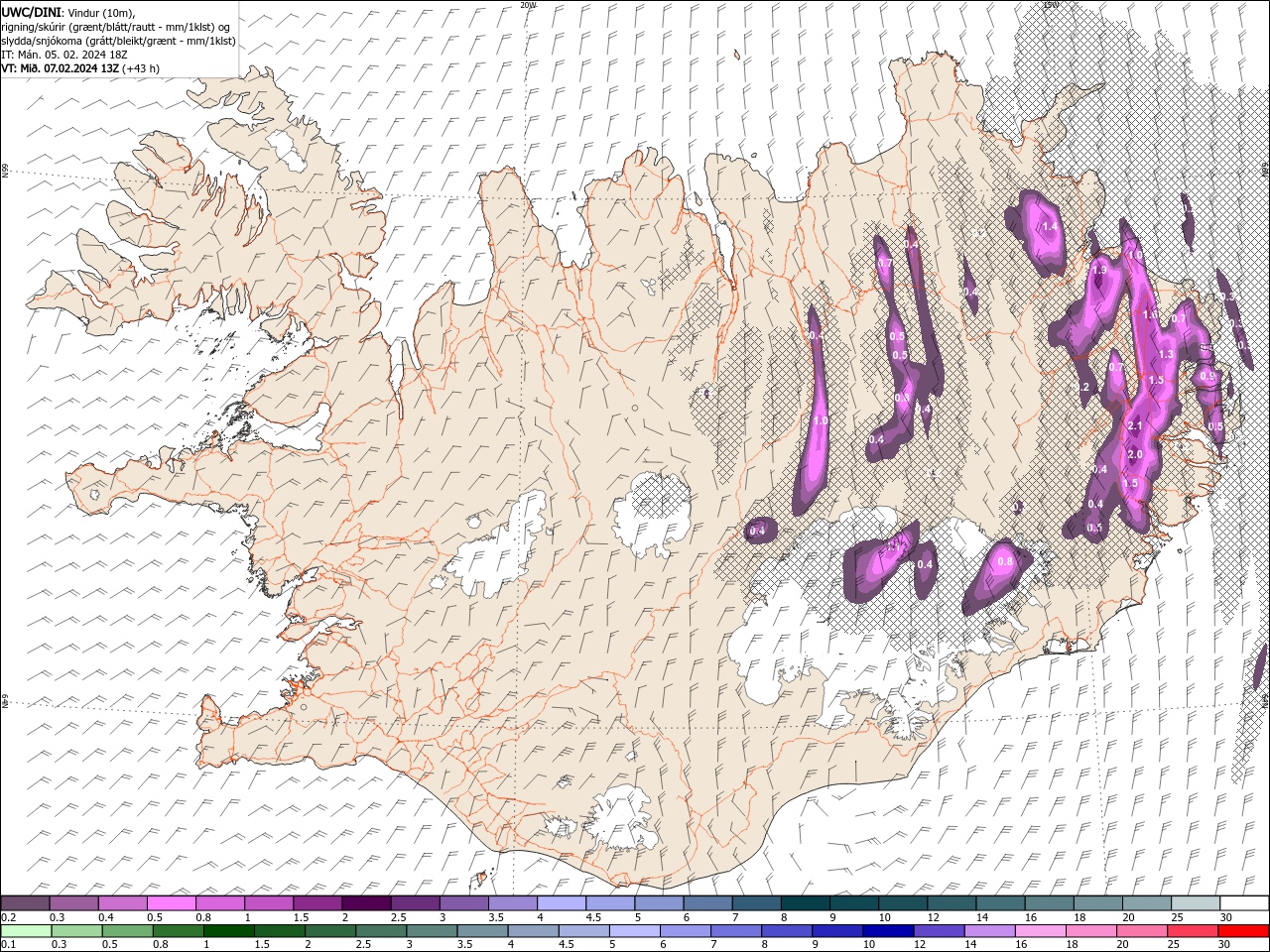Select the upper scale swatch between 3 and 3.5

click(x=463, y=903)
